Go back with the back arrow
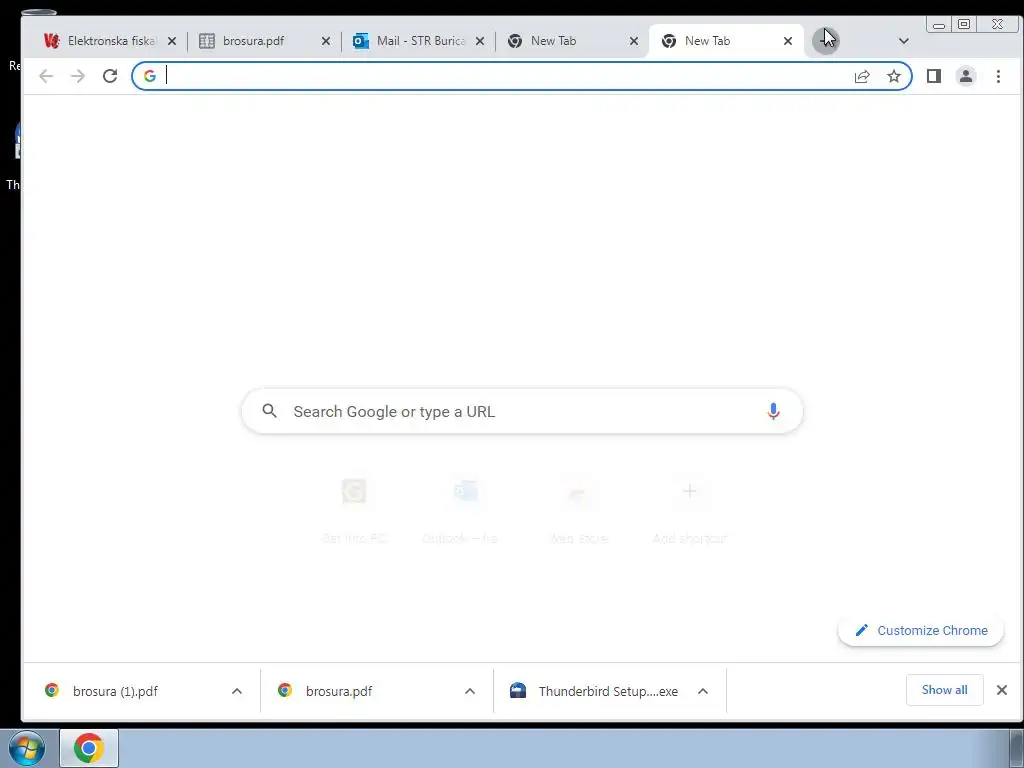The image size is (1024, 768). pos(46,76)
